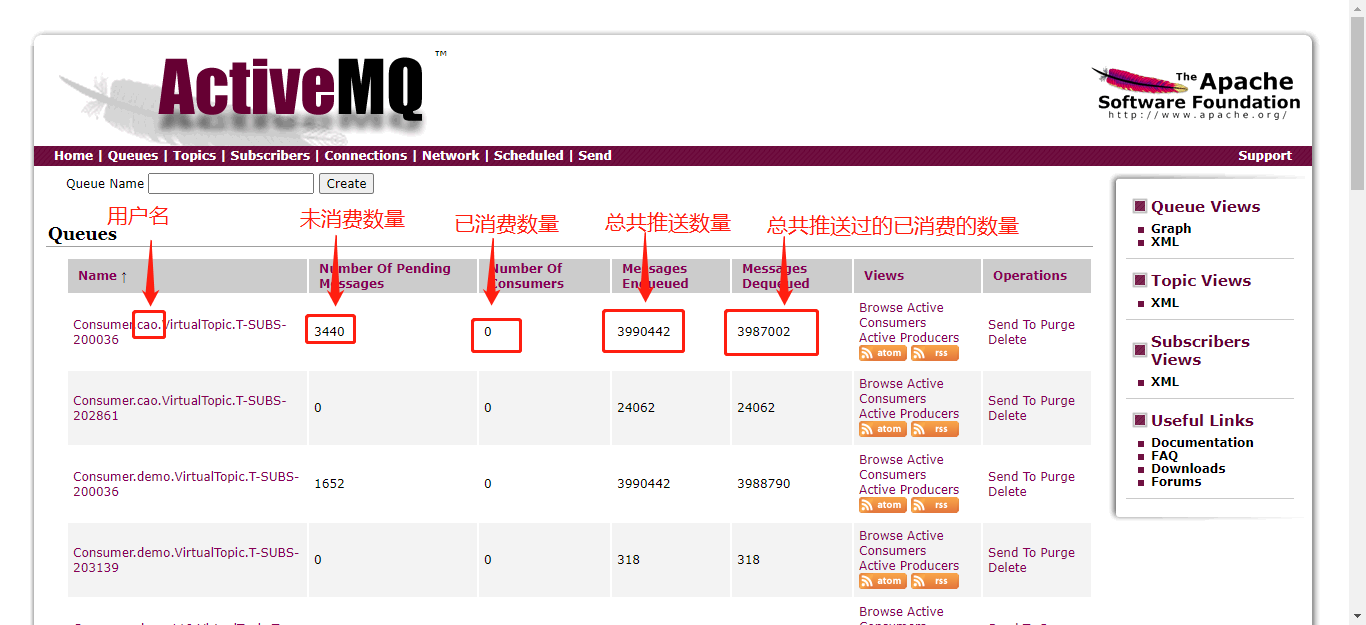Click the scrollbar down arrow
Image resolution: width=1366 pixels, height=625 pixels.
click(x=1357, y=616)
